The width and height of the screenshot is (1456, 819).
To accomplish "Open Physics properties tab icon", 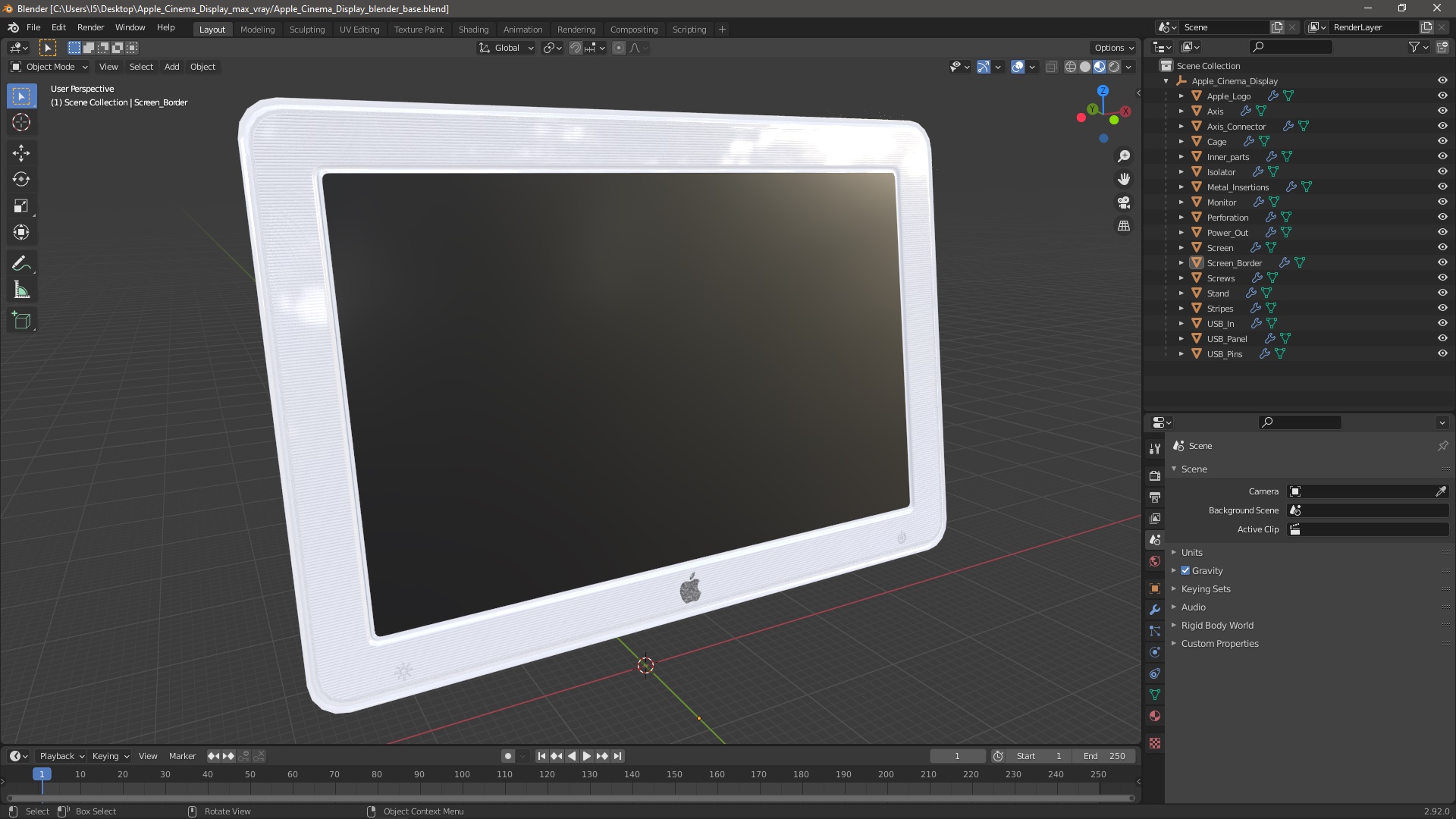I will pyautogui.click(x=1155, y=653).
